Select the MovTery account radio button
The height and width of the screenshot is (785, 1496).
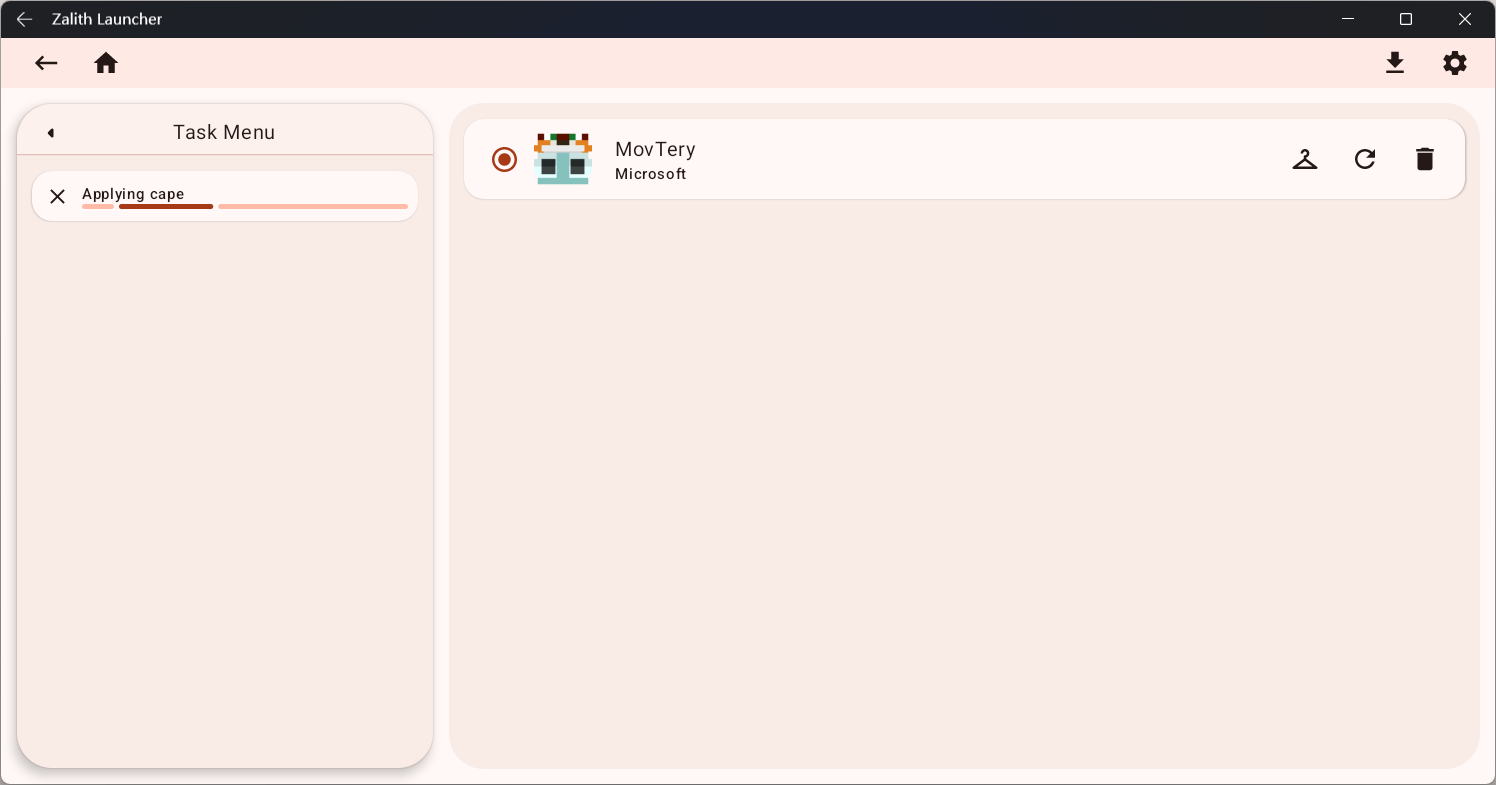(x=504, y=159)
